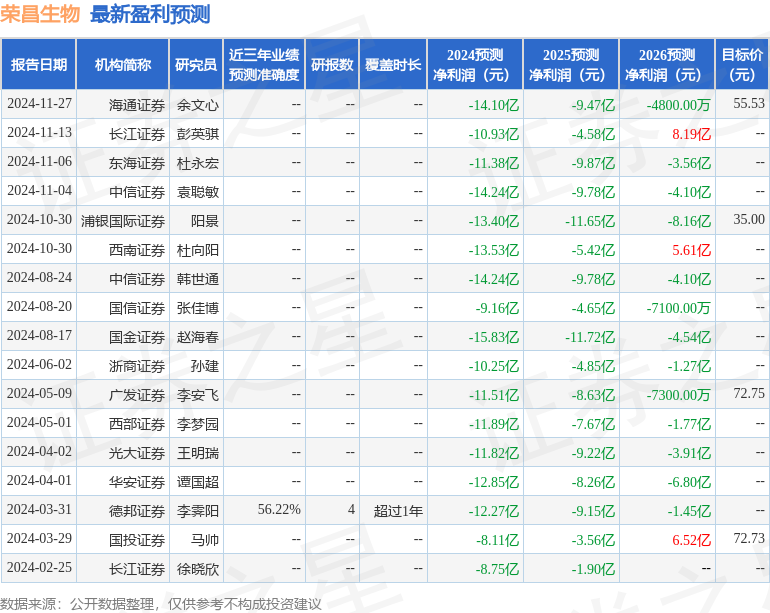Click the 56.22% accuracy value
Viewport: 770px width, 613px height.
tap(279, 509)
